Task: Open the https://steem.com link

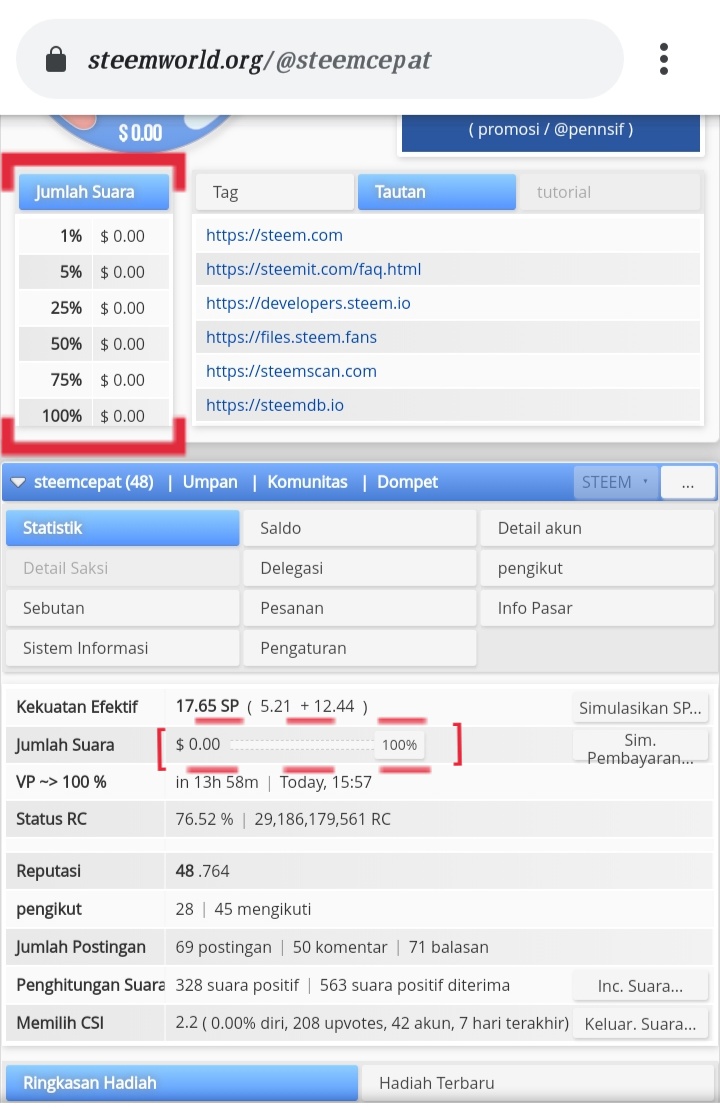Action: pyautogui.click(x=275, y=235)
